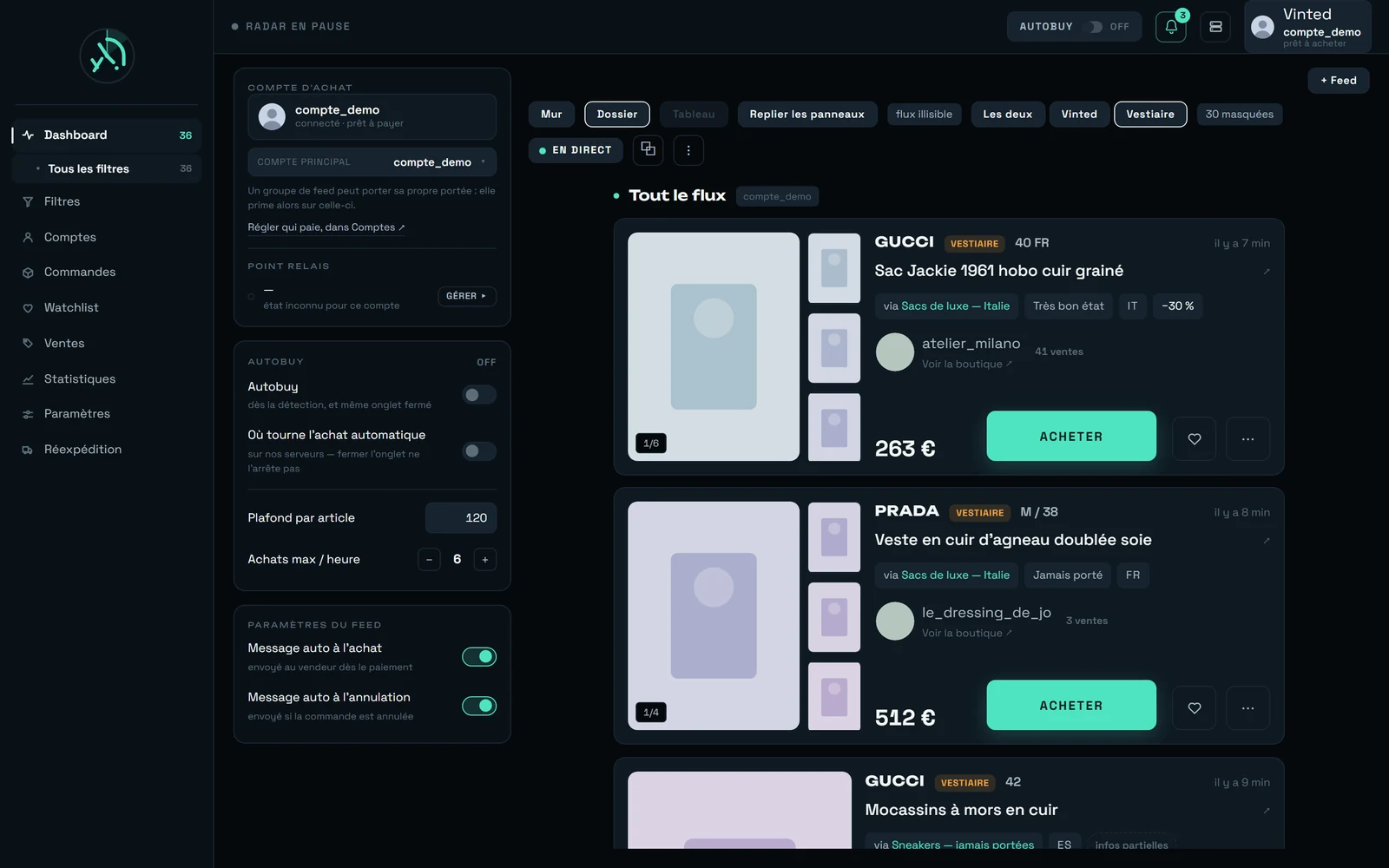Click the Commandes box icon

tap(28, 273)
